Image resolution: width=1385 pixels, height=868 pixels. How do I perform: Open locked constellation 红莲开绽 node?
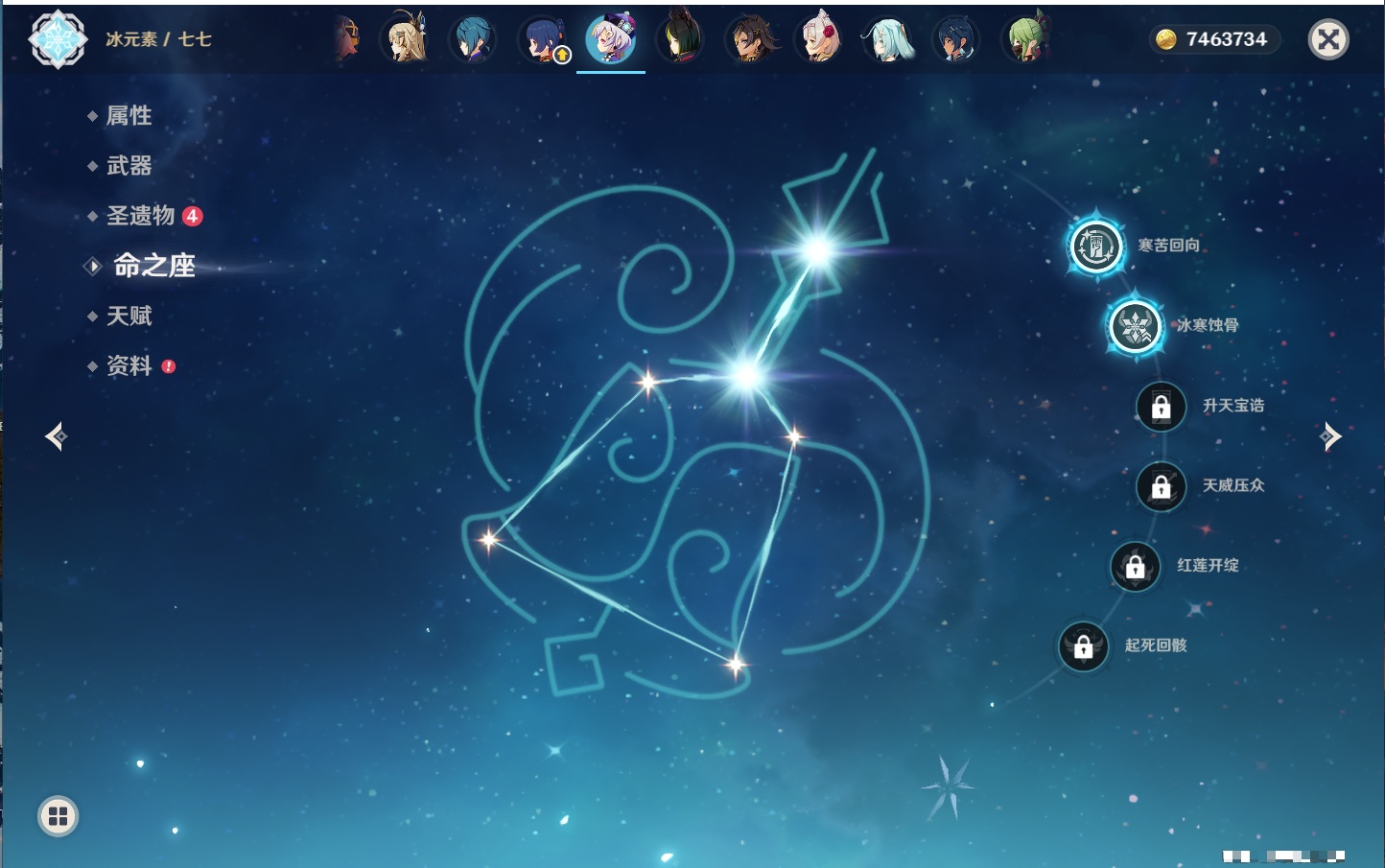click(1136, 567)
